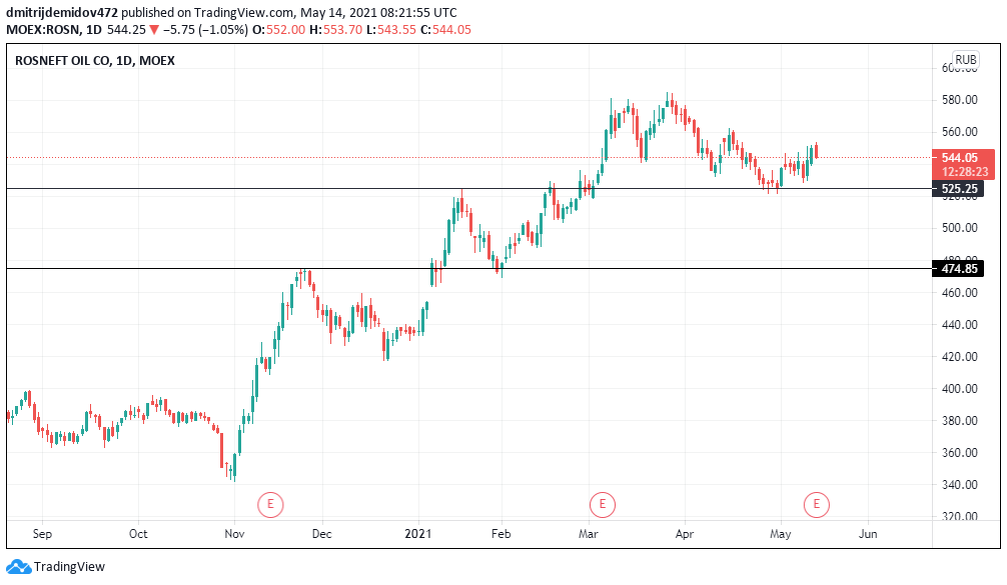Click the change value −5.75 (−1.05%)
This screenshot has width=1007, height=585.
point(206,30)
